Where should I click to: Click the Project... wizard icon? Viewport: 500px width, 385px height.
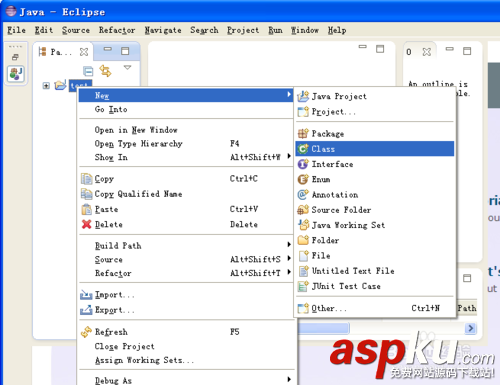(x=303, y=112)
